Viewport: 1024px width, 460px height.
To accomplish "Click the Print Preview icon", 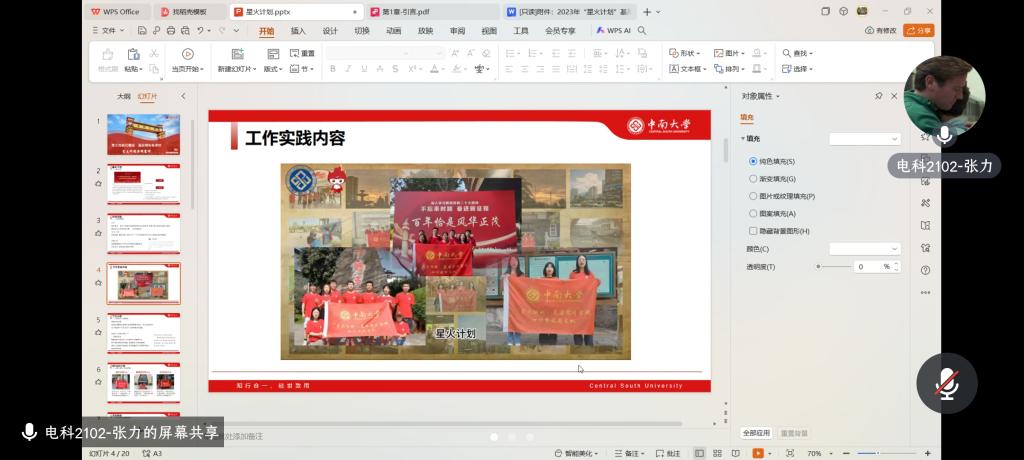I will (185, 31).
